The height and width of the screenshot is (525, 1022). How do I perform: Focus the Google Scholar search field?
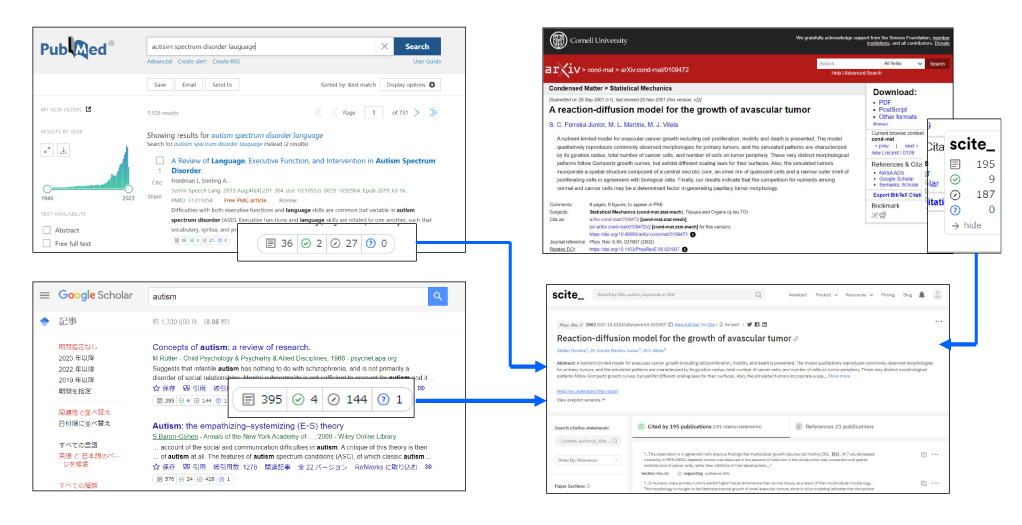click(x=287, y=296)
